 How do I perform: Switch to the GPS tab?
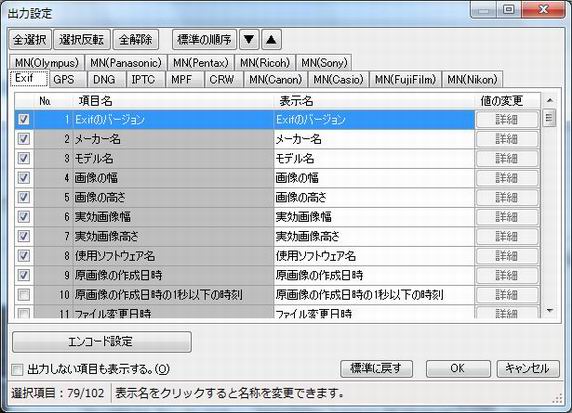coord(67,80)
